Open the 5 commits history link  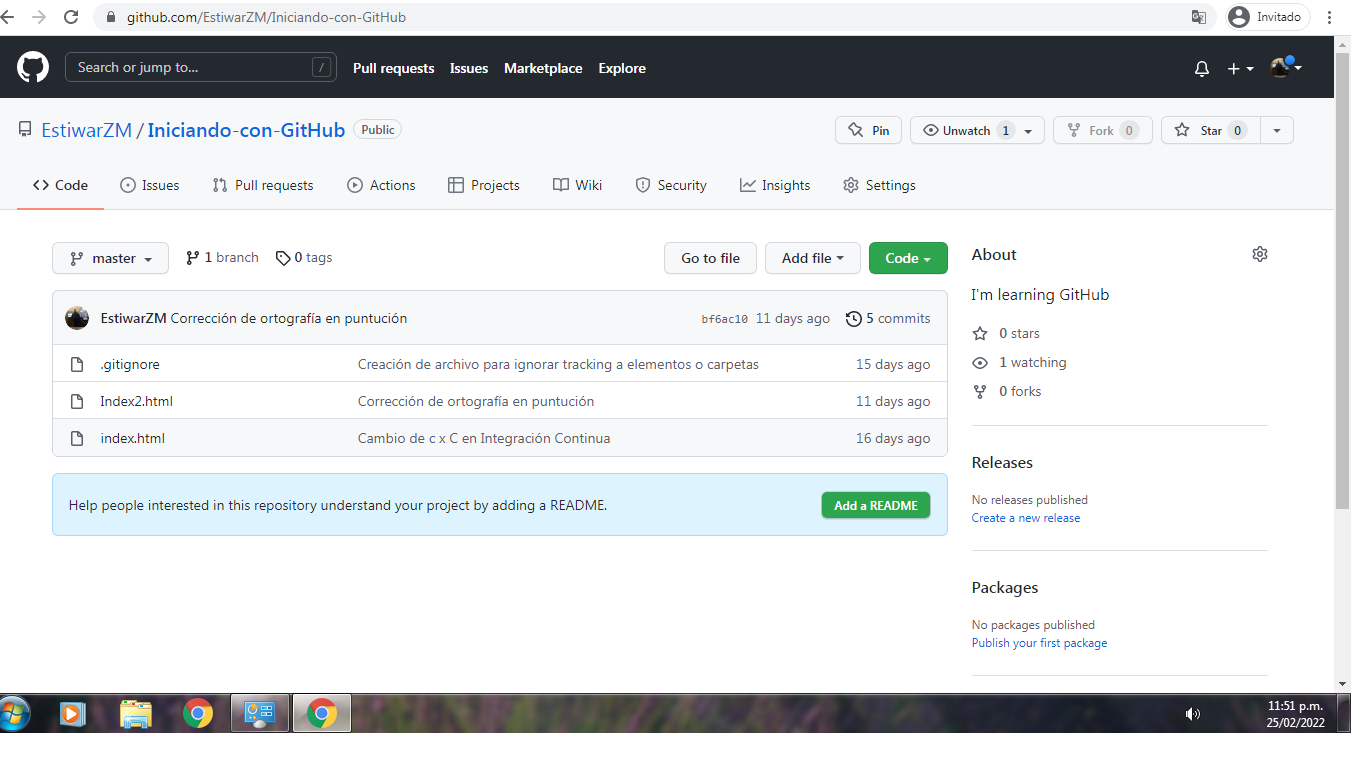[x=888, y=318]
